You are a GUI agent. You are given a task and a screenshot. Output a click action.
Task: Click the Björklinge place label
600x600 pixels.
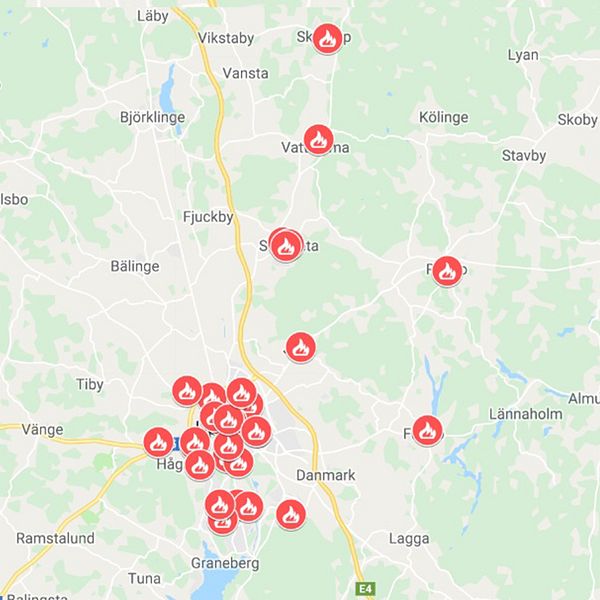[152, 117]
